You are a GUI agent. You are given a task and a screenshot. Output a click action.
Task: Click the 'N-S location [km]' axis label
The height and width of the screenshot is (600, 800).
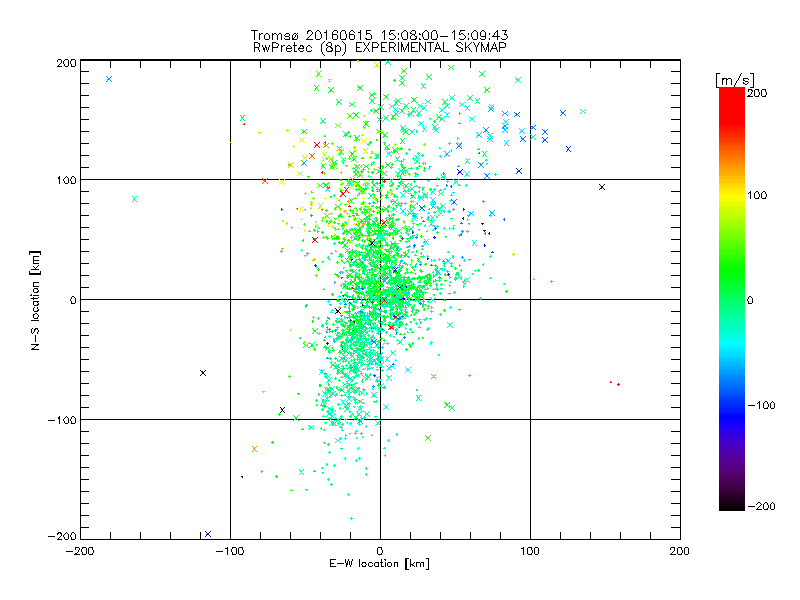coord(35,301)
